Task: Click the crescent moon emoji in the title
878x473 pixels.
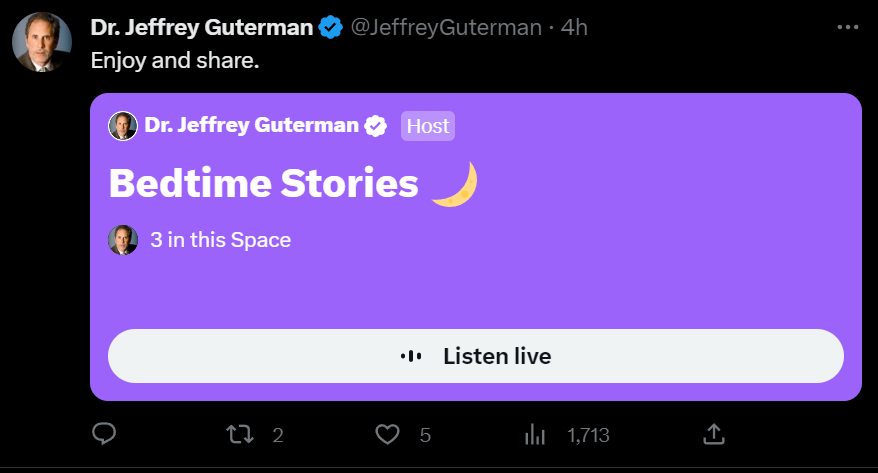Action: click(454, 184)
